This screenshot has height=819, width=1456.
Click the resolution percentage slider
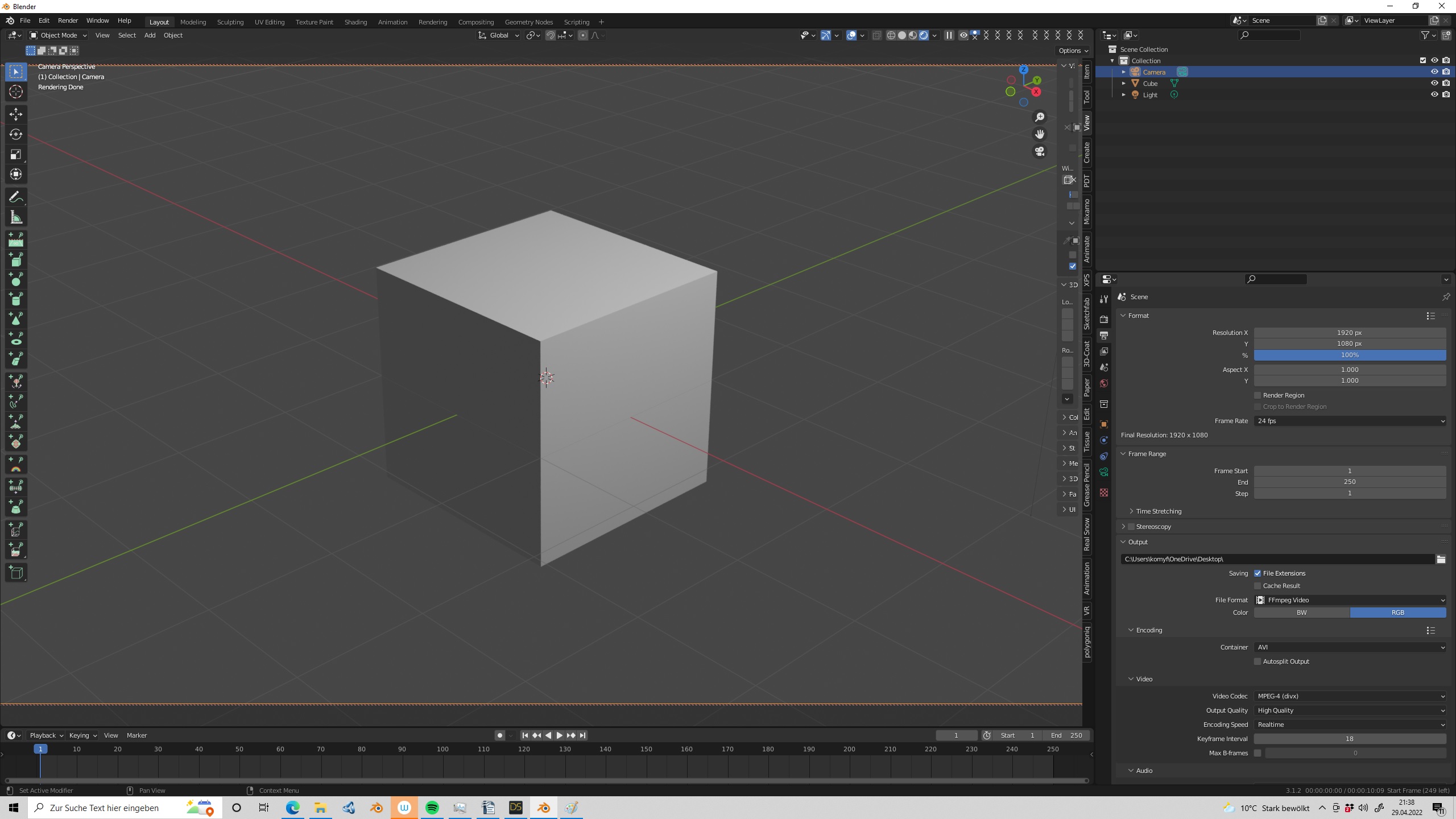[1350, 355]
